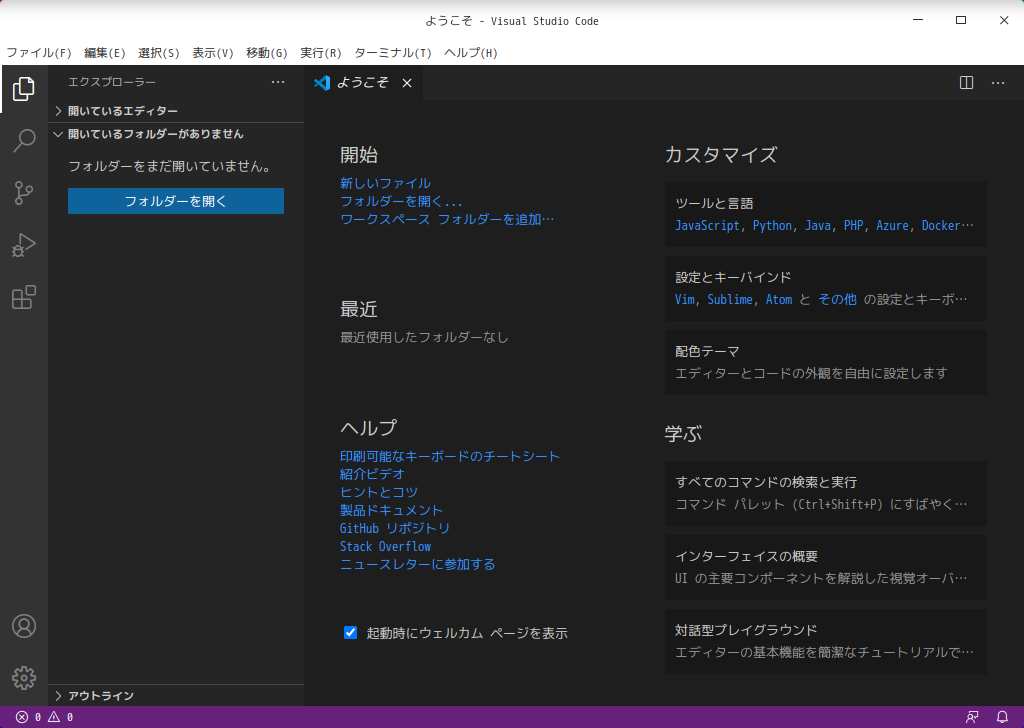Click the errors icon in status bar

(x=22, y=717)
